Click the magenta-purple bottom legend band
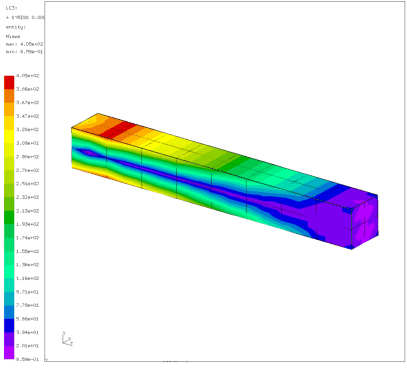Screen dimensions: 407x371 [9, 353]
